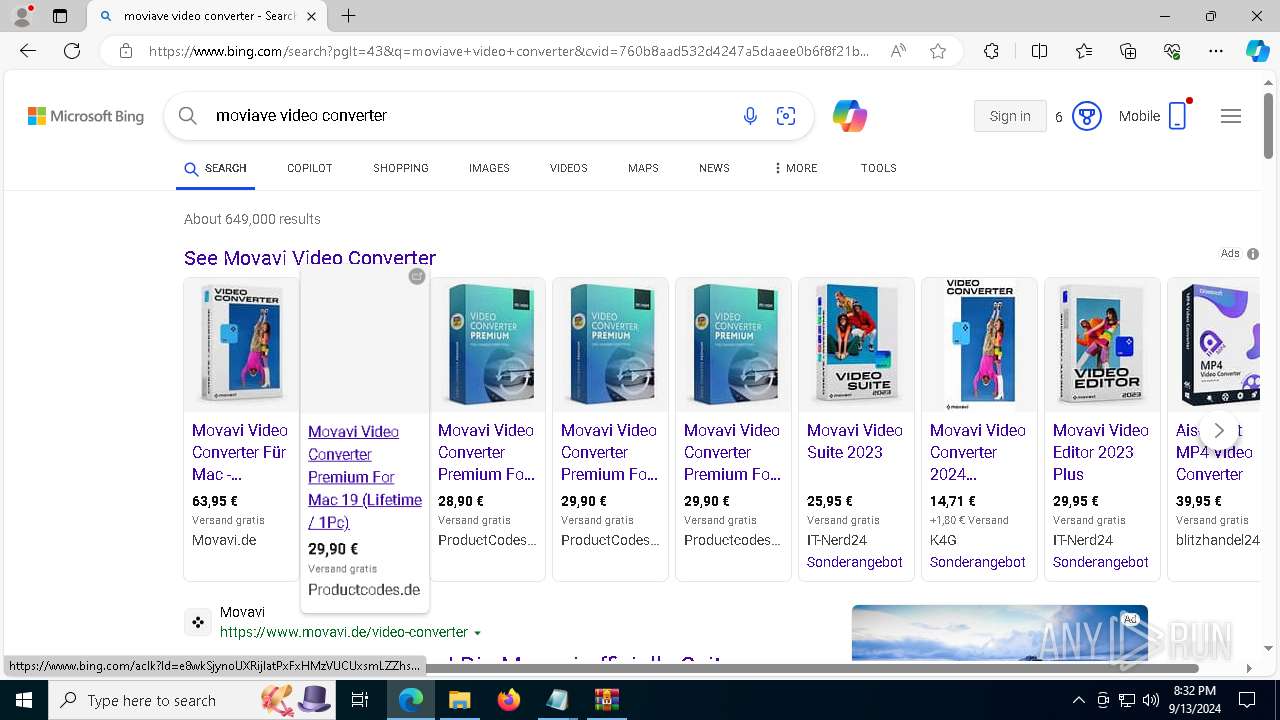Go back to previous page

(x=28, y=51)
